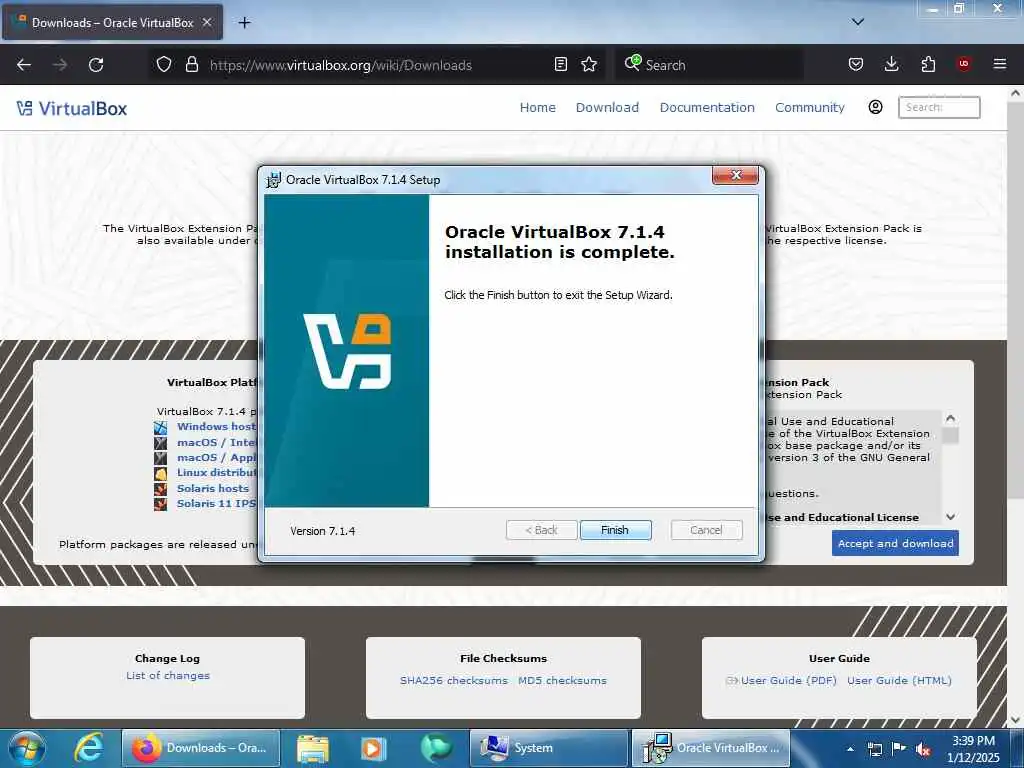This screenshot has width=1024, height=768.
Task: Click the license box scroll up arrow
Action: [x=950, y=418]
